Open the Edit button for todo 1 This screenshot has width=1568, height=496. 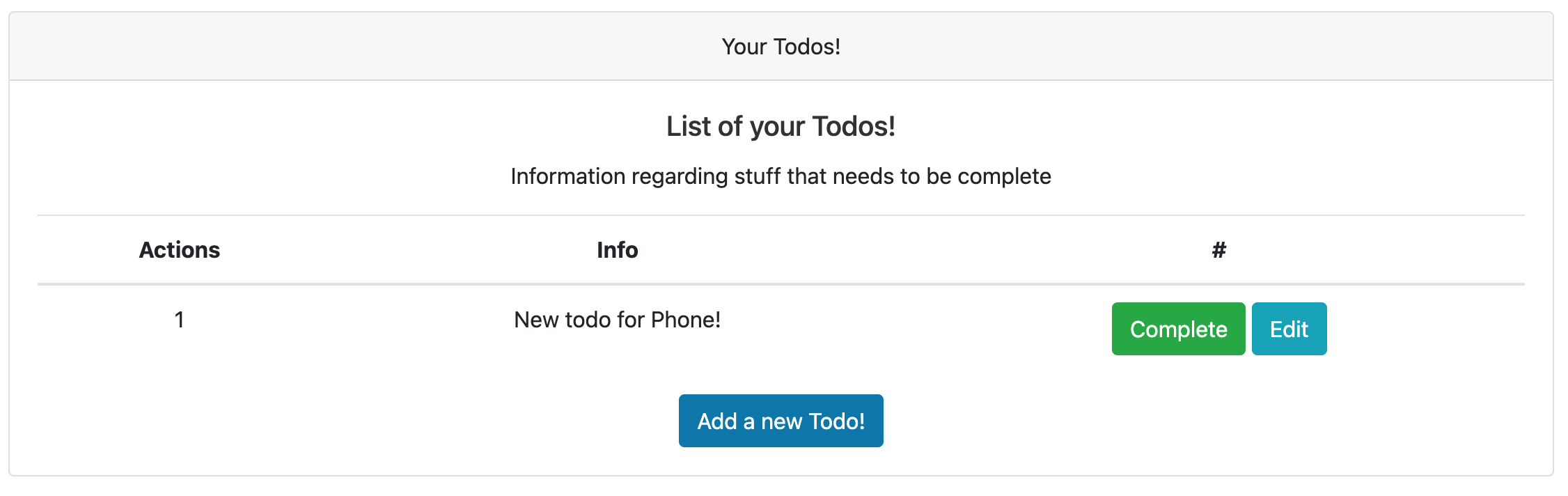pos(1289,329)
